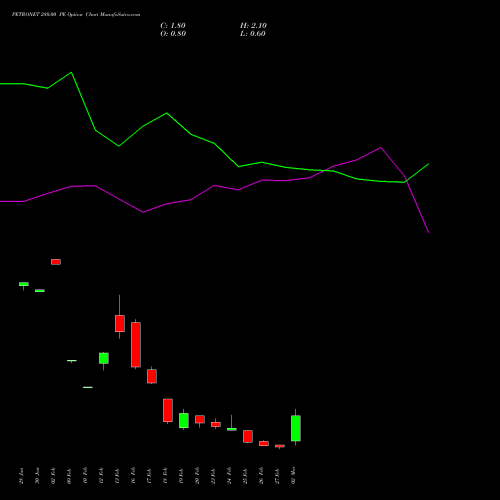Click the 16 Feb date label
This screenshot has height=500, width=500.
(x=133, y=476)
